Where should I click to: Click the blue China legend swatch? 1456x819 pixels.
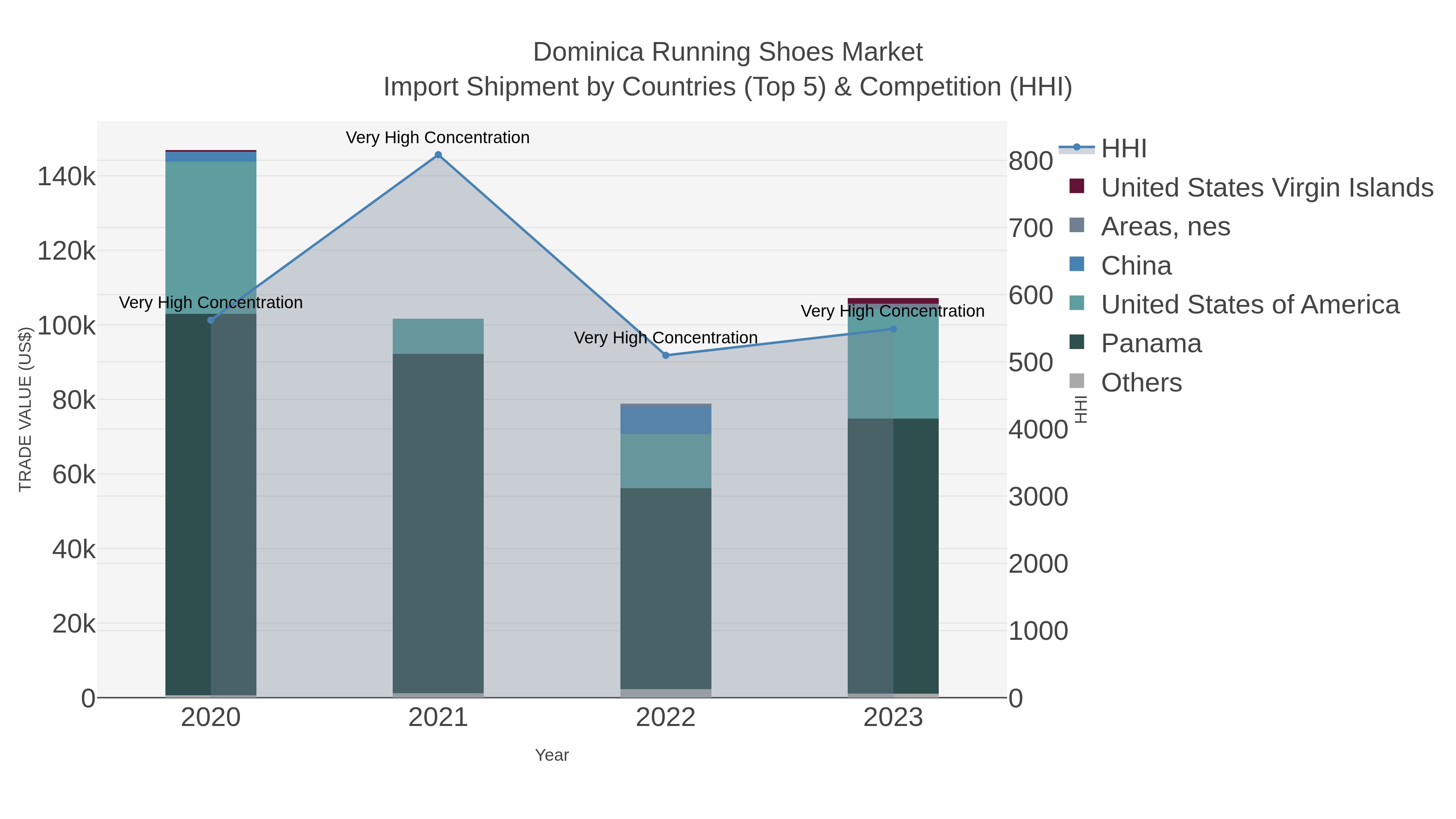click(1077, 263)
